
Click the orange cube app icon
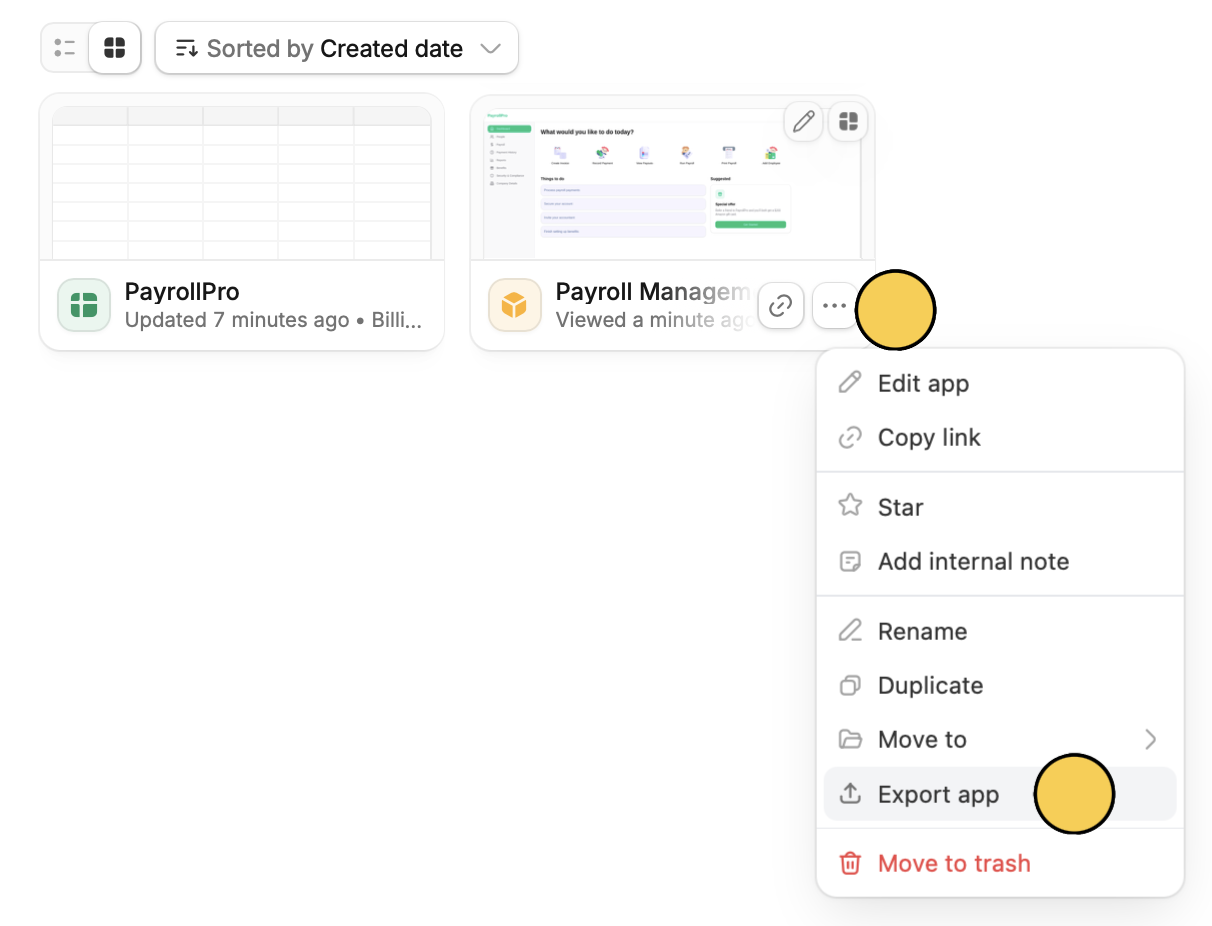pyautogui.click(x=515, y=305)
